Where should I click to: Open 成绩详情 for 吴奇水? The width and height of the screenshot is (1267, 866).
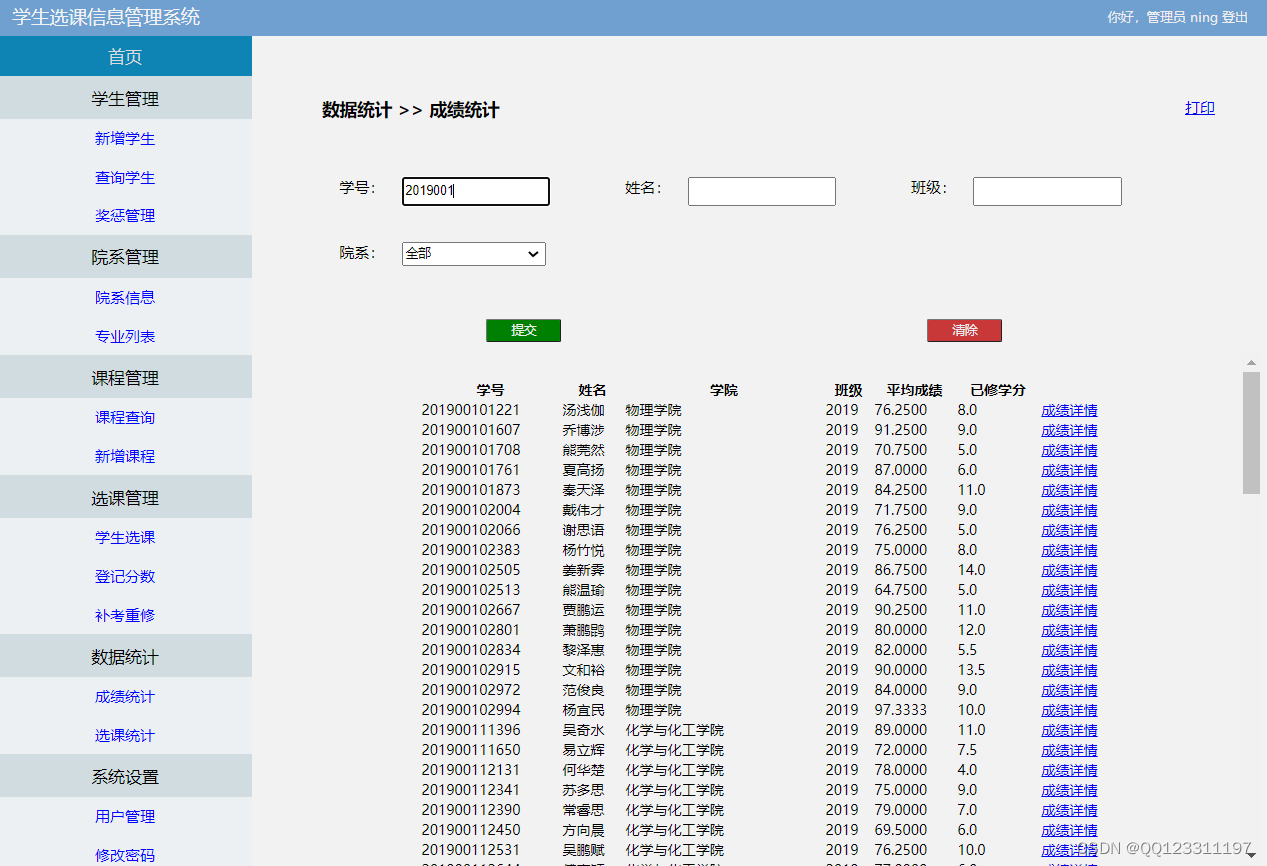(x=1069, y=730)
